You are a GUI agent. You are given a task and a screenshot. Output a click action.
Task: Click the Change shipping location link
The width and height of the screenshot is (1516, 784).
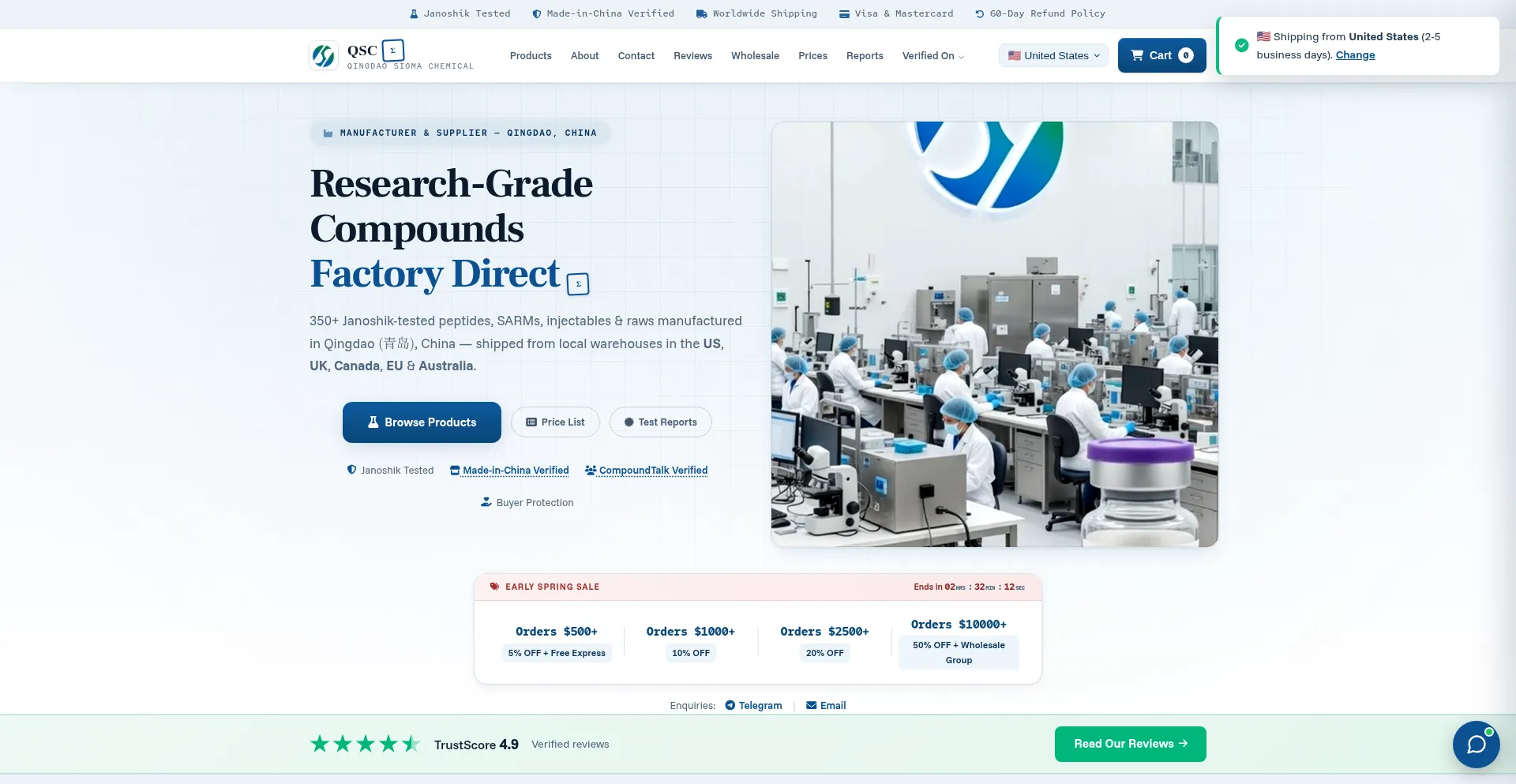tap(1355, 54)
